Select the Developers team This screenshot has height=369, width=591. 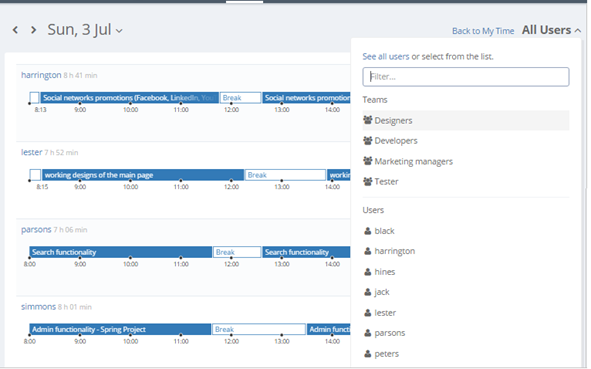pyautogui.click(x=465, y=141)
